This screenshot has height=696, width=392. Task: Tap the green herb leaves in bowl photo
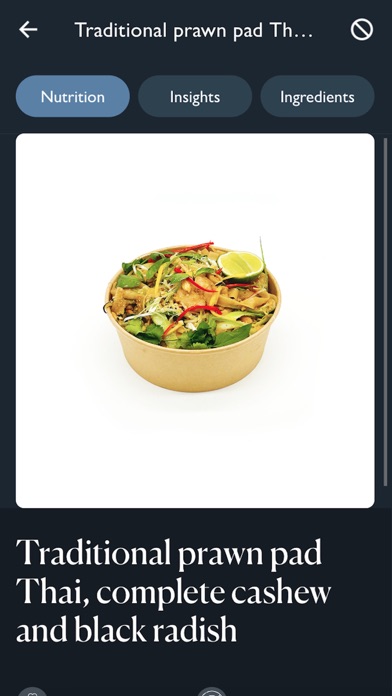(200, 335)
